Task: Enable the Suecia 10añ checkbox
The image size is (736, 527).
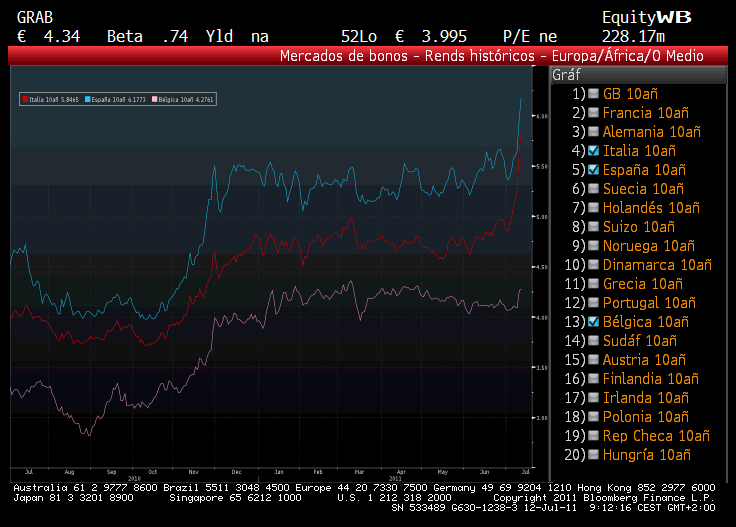Action: (x=593, y=189)
